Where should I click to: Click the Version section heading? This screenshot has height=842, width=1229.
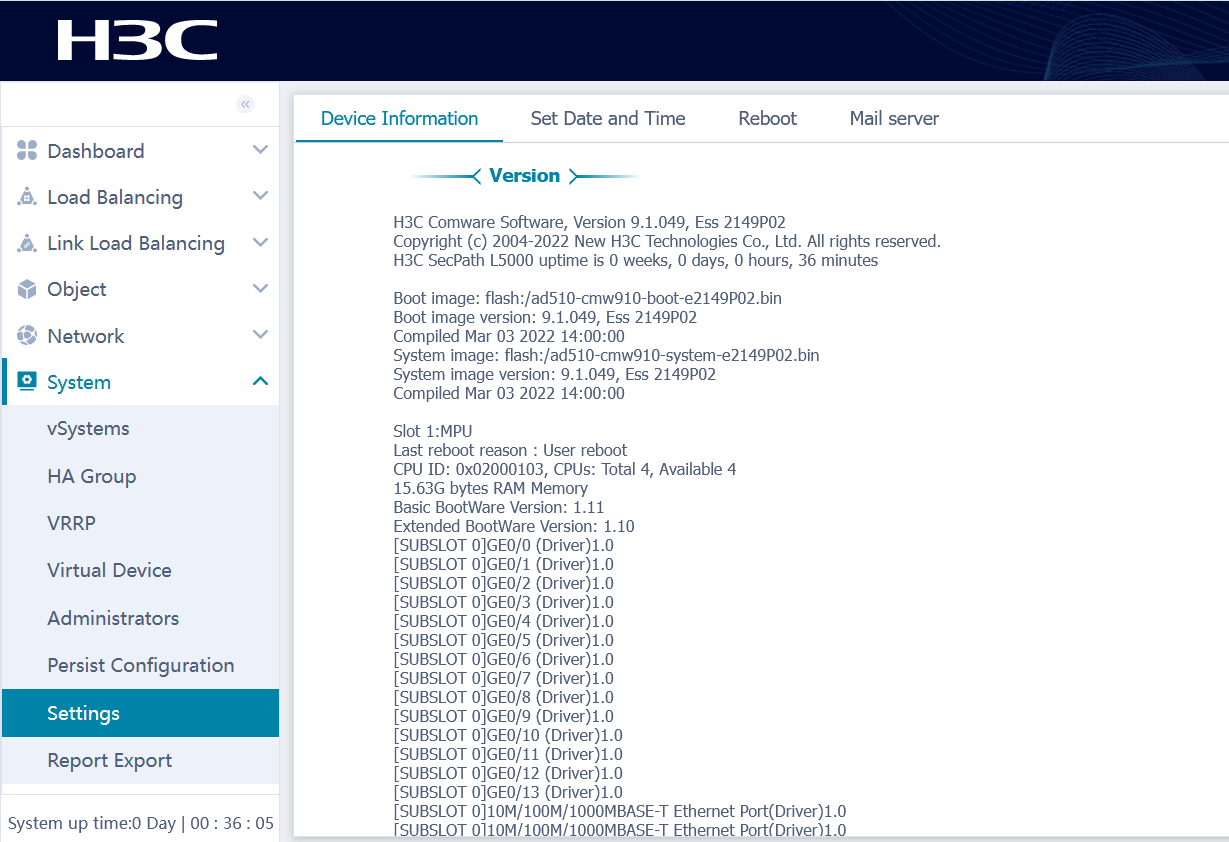point(524,176)
